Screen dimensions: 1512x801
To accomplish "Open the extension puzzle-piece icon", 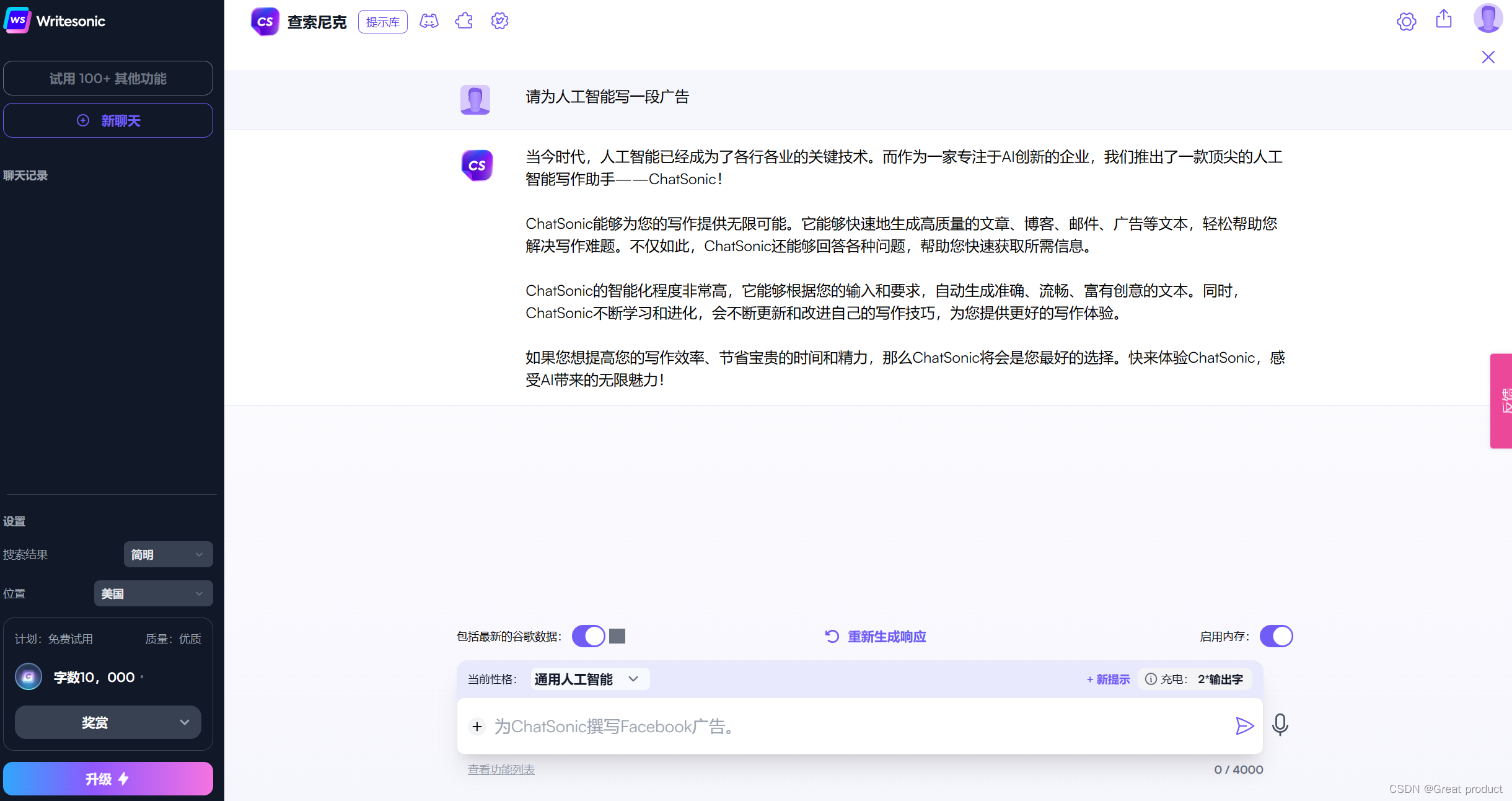I will click(464, 22).
